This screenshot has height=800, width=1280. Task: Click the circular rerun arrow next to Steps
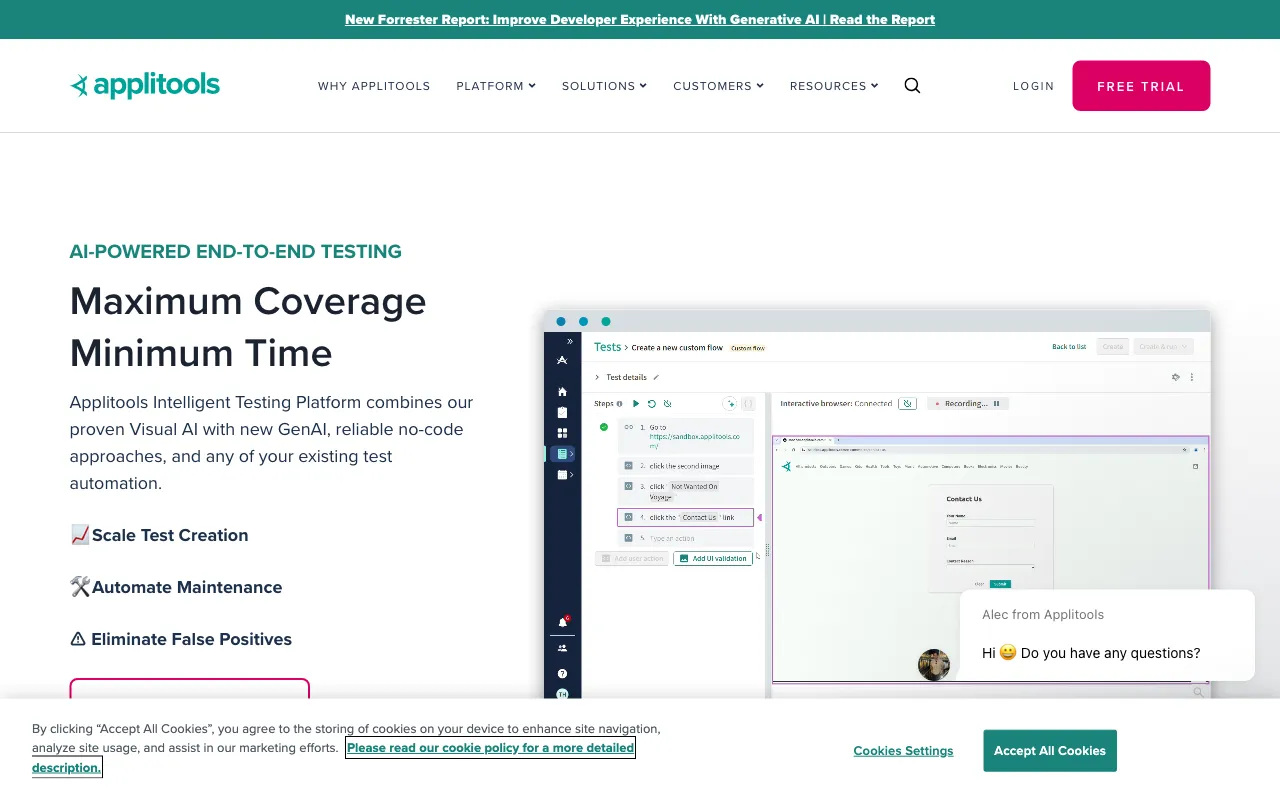click(652, 404)
